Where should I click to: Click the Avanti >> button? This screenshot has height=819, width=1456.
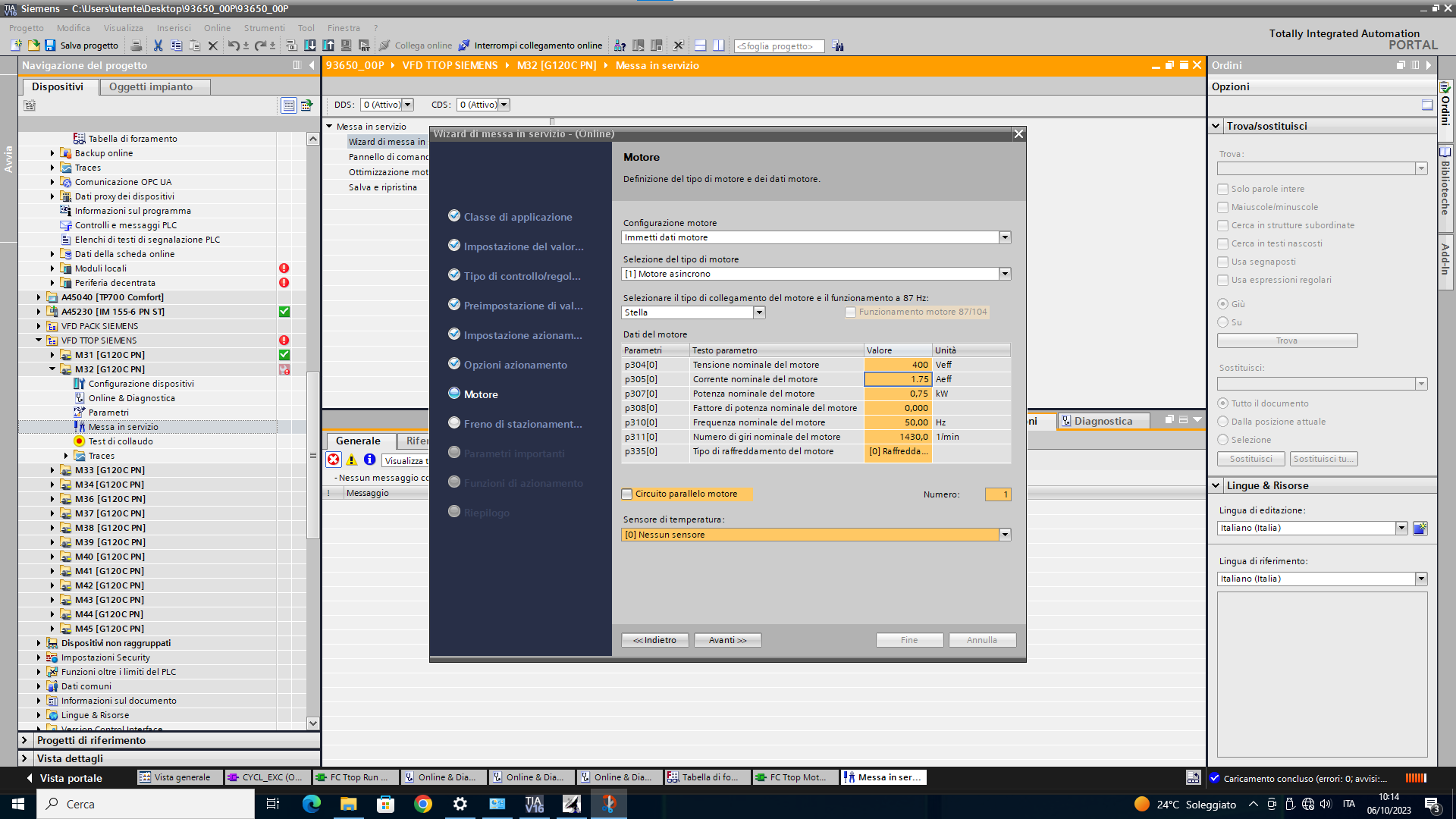click(x=727, y=640)
